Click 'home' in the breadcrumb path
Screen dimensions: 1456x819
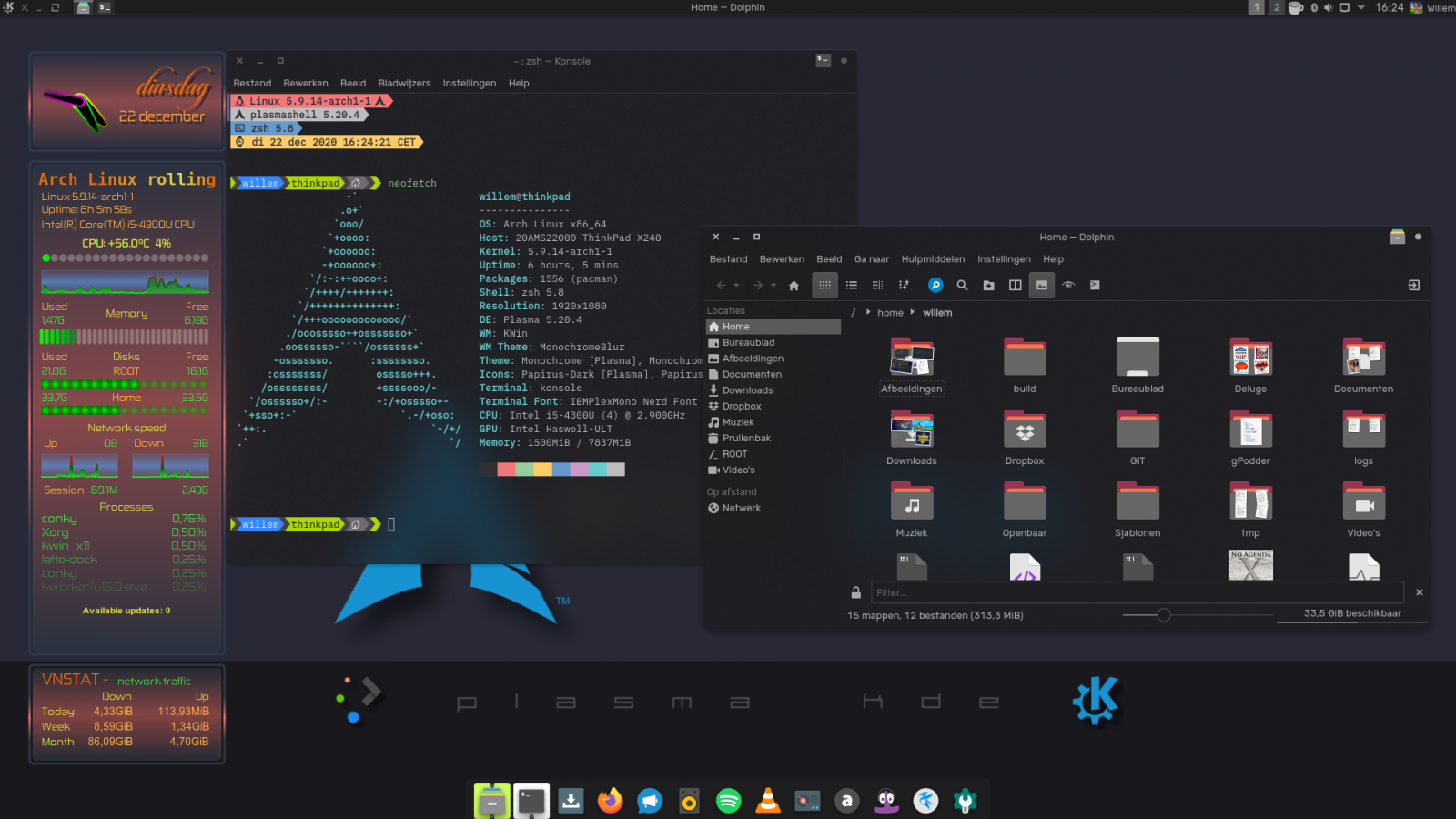coord(890,313)
